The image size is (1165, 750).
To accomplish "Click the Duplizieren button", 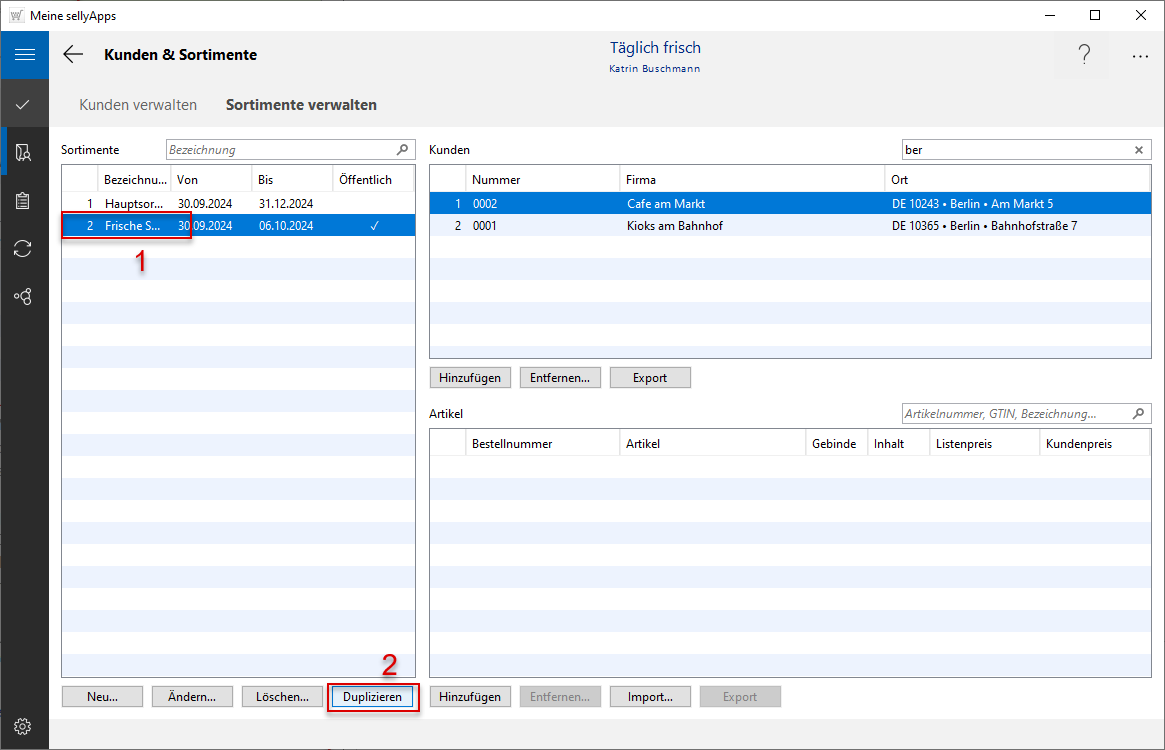I will tap(372, 697).
